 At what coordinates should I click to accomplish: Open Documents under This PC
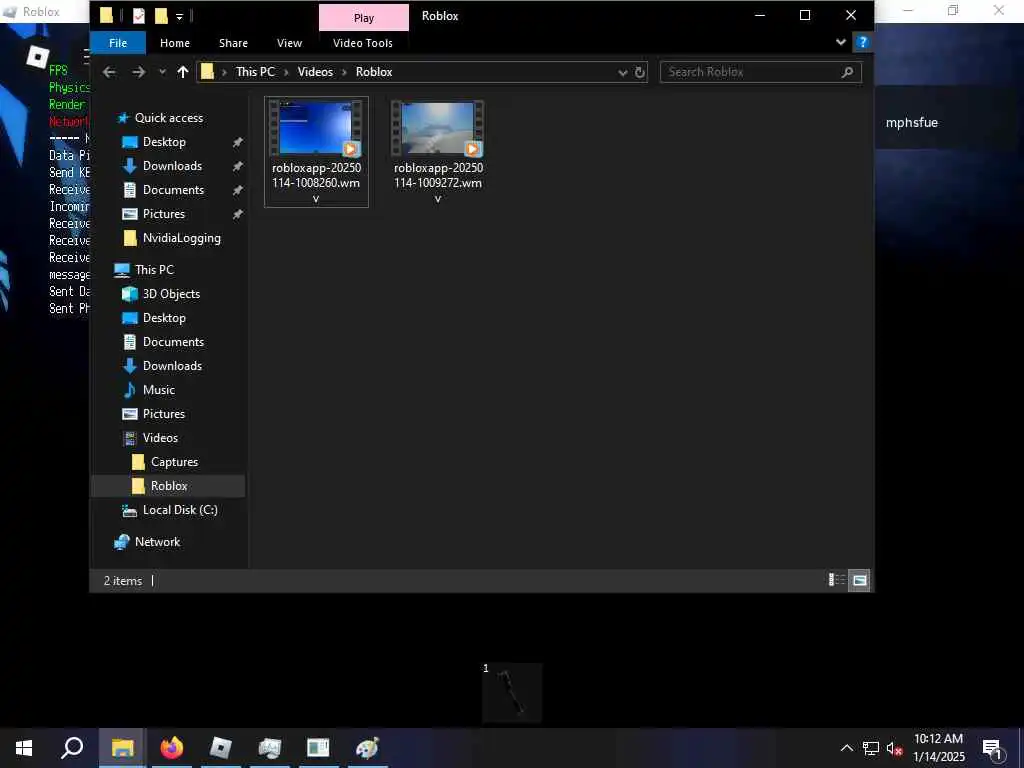pyautogui.click(x=173, y=342)
